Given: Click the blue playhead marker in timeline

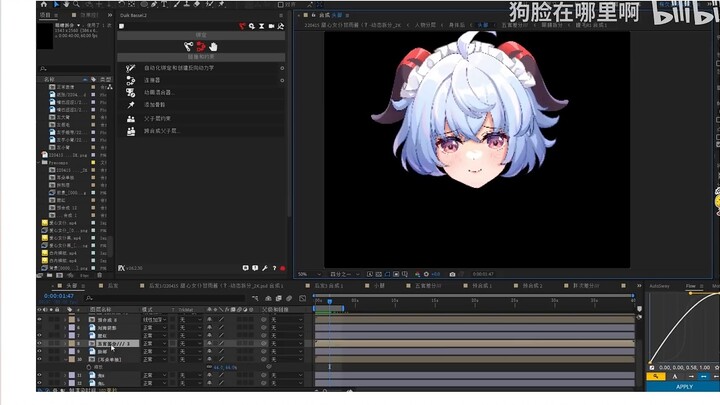Looking at the screenshot, I should (330, 301).
